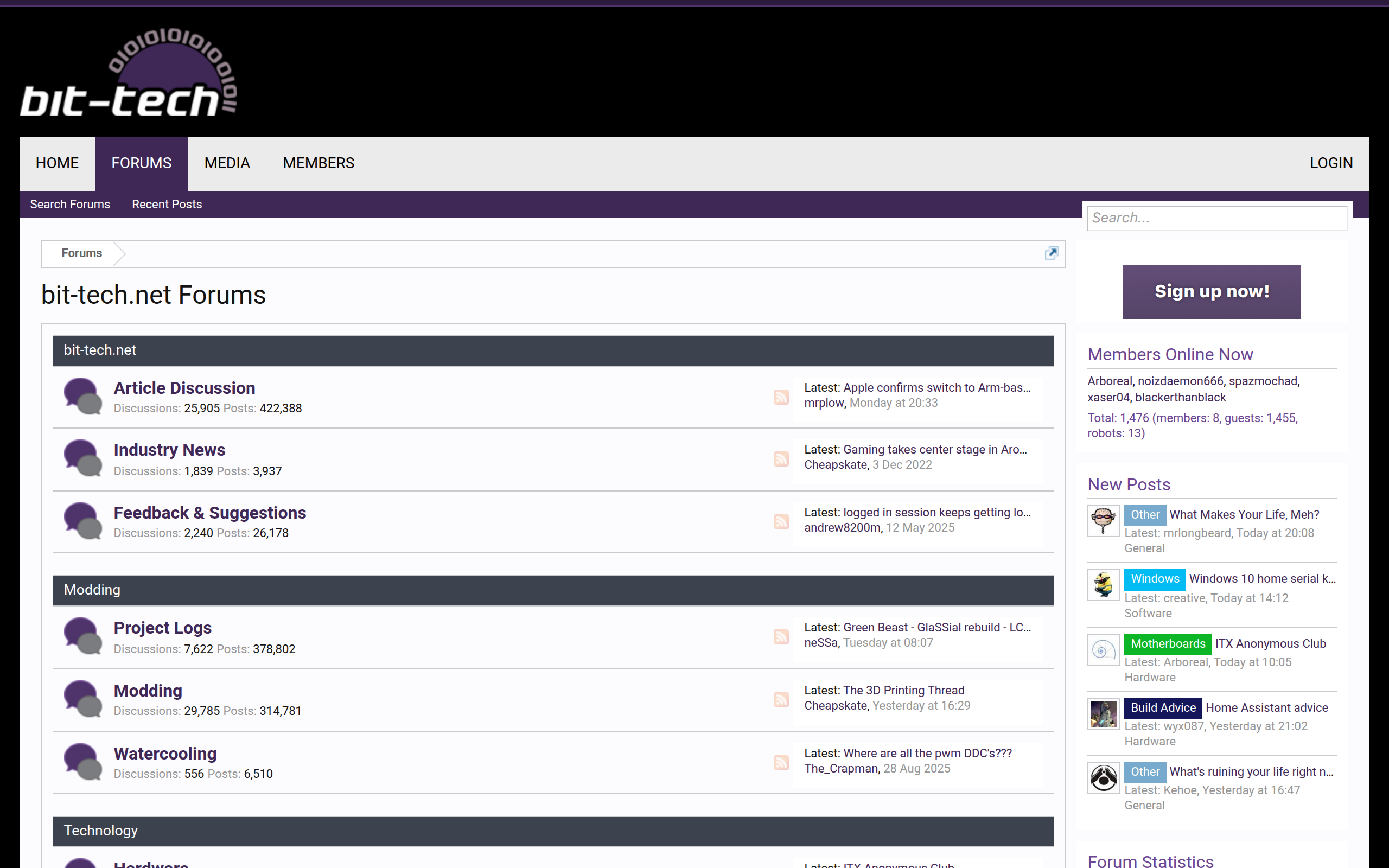1389x868 pixels.
Task: View Cheapskate's profile under Industry News
Action: pos(836,465)
